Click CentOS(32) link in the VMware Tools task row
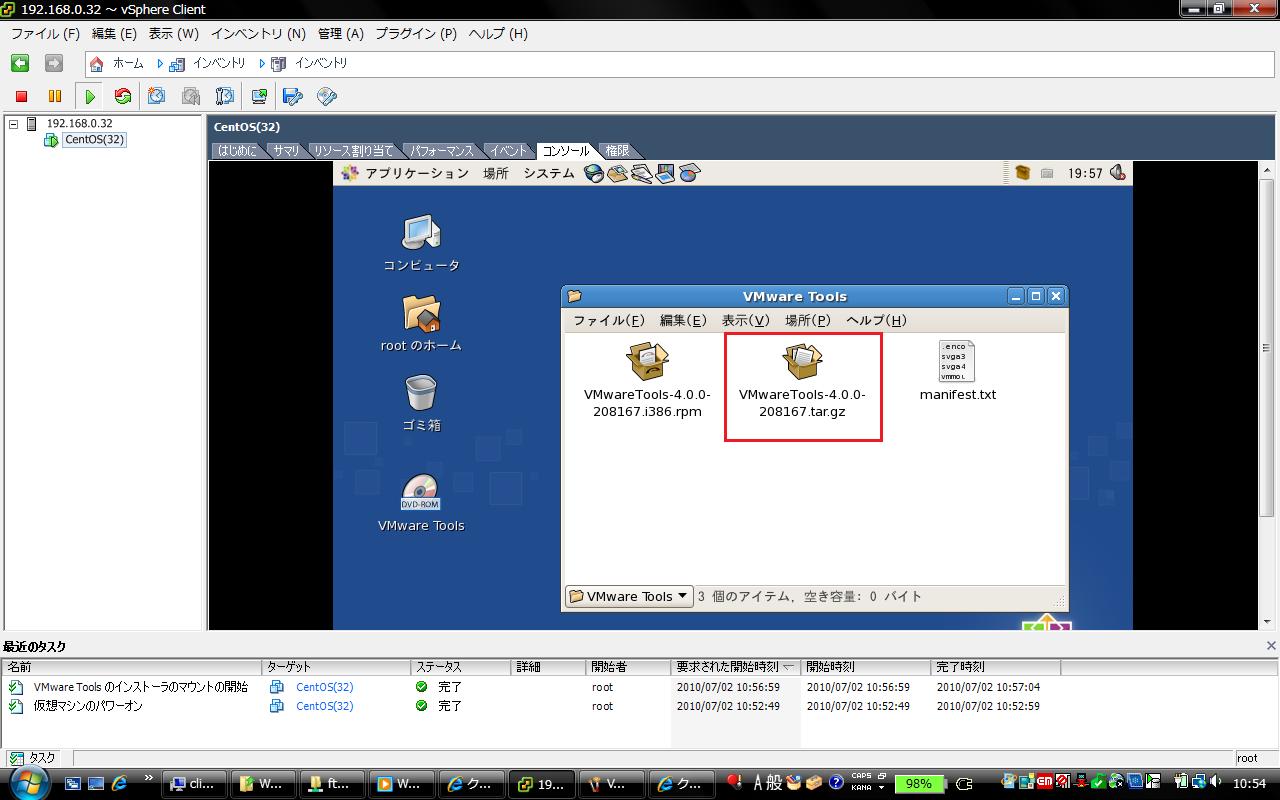The height and width of the screenshot is (800, 1280). pos(324,687)
